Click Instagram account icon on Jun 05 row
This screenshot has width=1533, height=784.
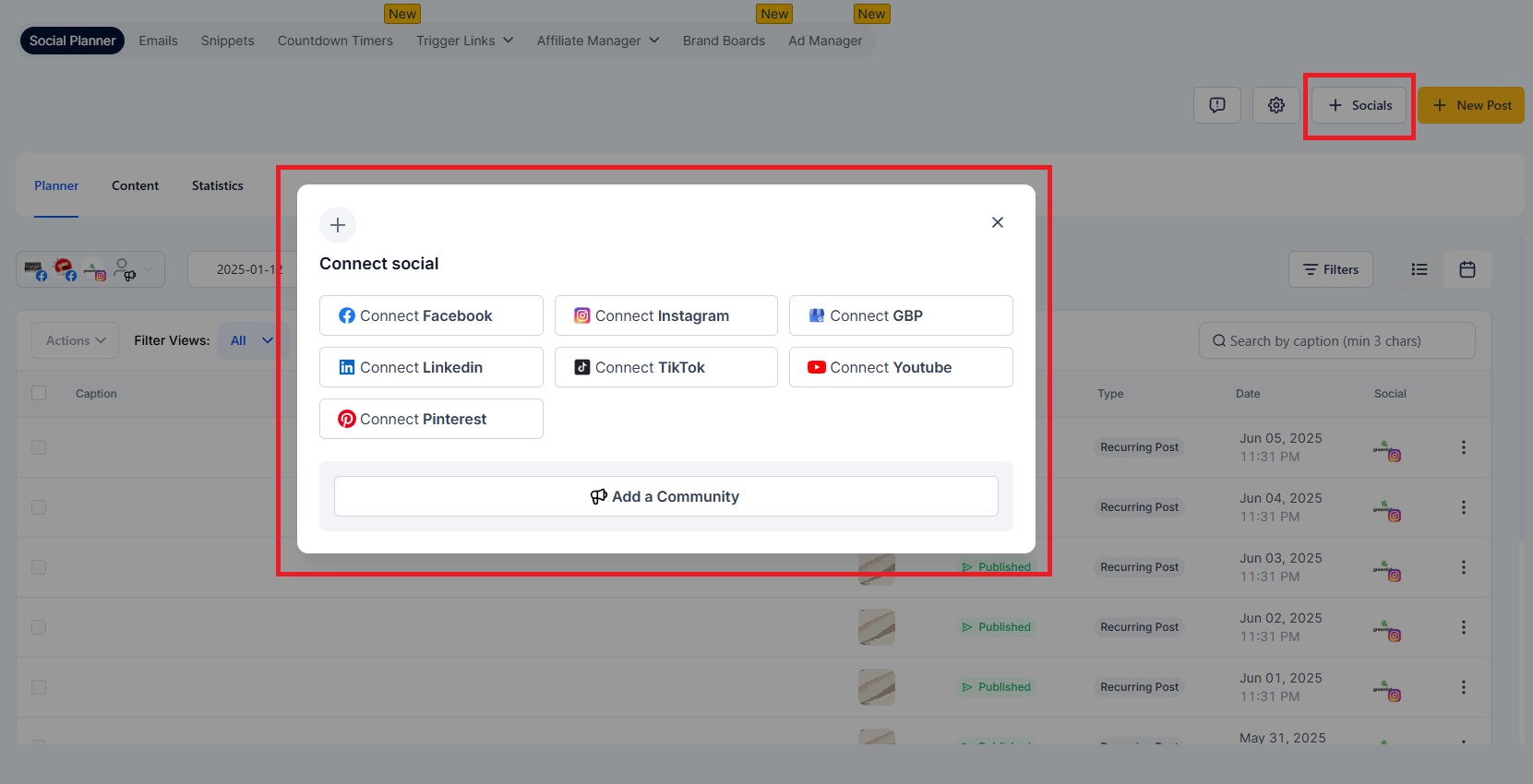[x=1387, y=450]
